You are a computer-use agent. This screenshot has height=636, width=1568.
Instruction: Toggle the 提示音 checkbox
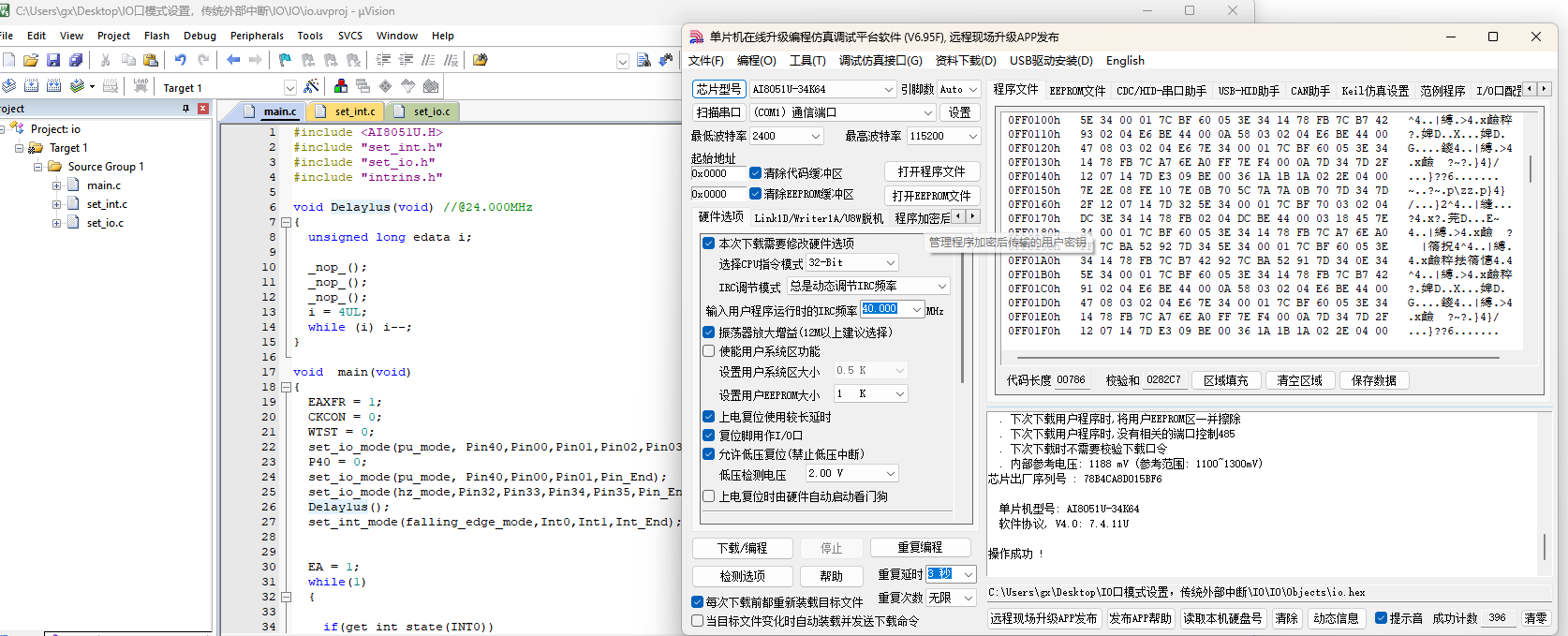(1381, 618)
